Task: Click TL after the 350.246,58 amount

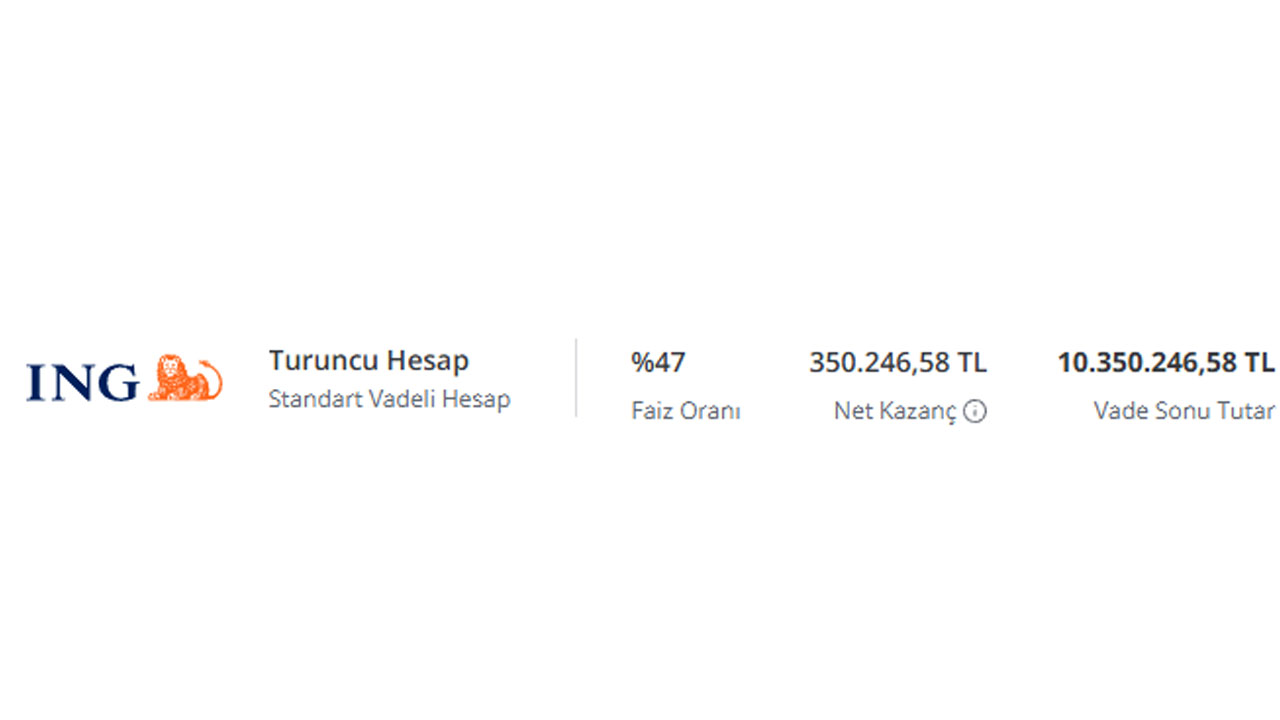Action: pyautogui.click(x=971, y=362)
